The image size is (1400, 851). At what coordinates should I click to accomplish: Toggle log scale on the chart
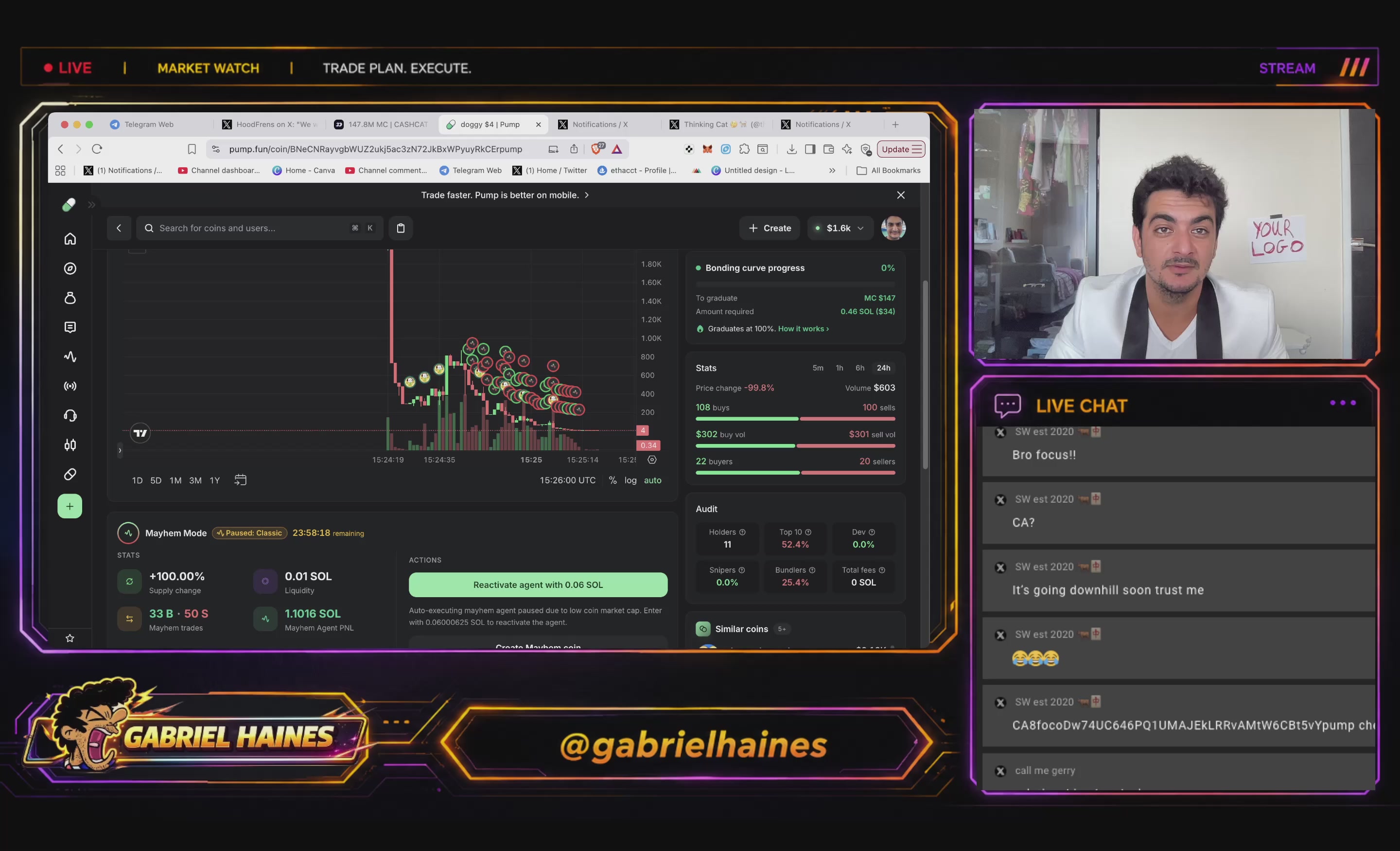[x=630, y=480]
